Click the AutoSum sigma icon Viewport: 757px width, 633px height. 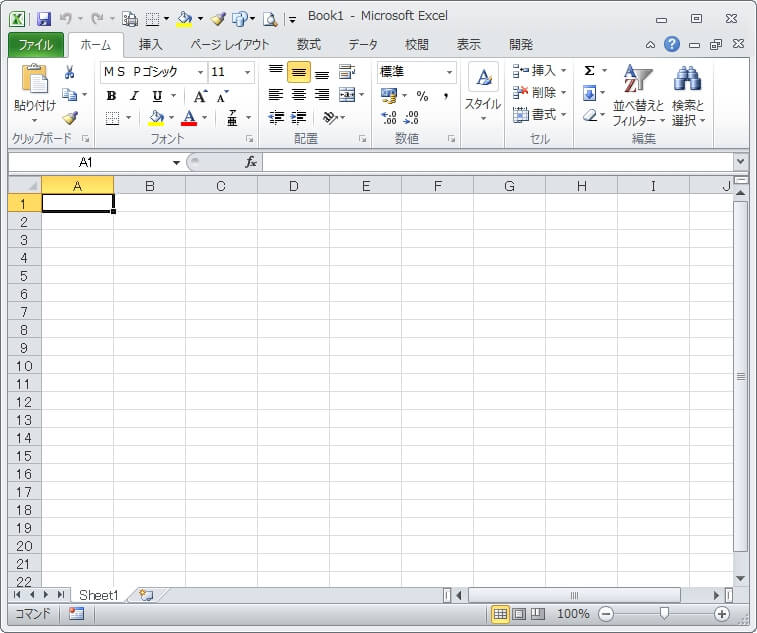pyautogui.click(x=589, y=70)
